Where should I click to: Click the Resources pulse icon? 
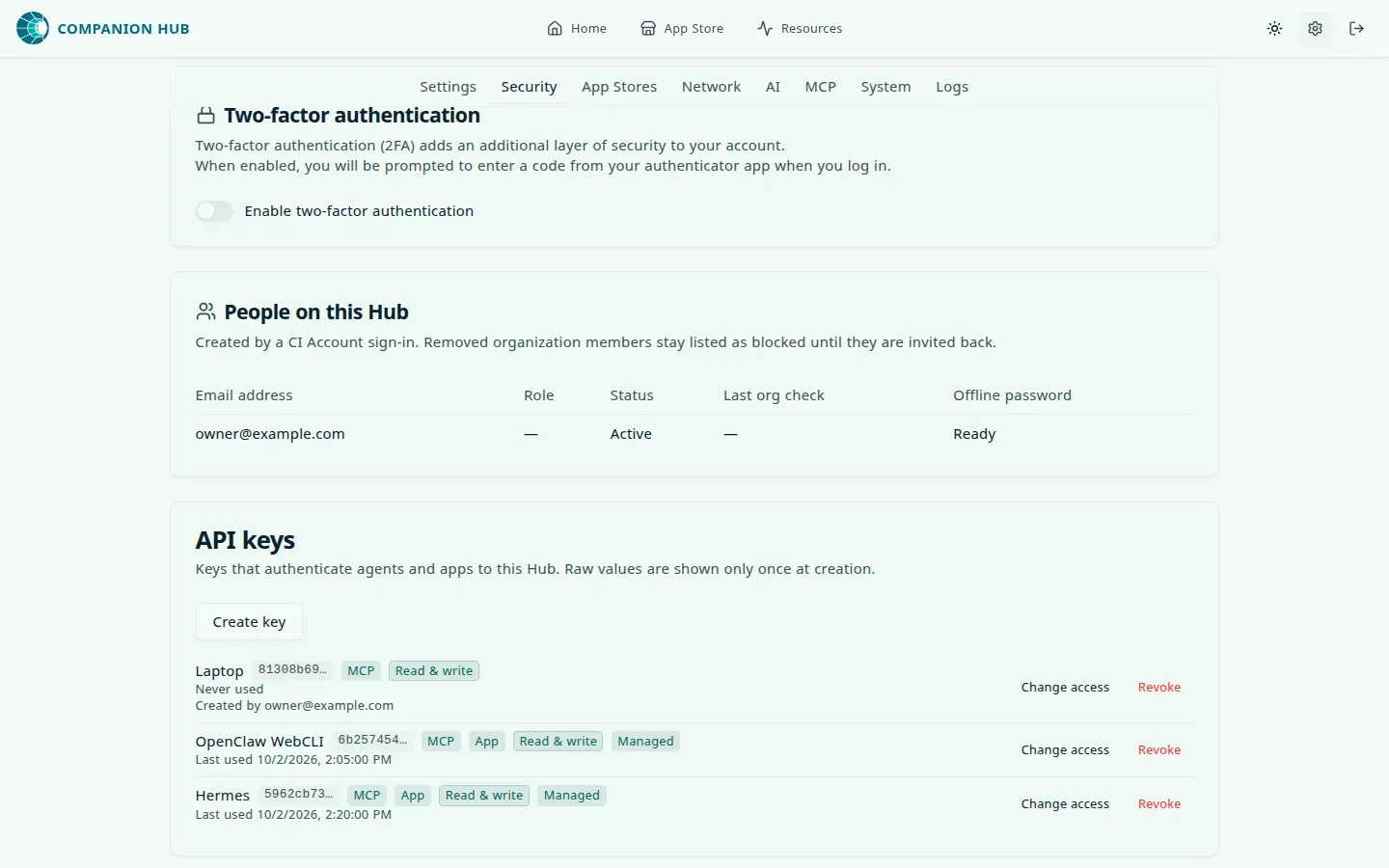765,29
